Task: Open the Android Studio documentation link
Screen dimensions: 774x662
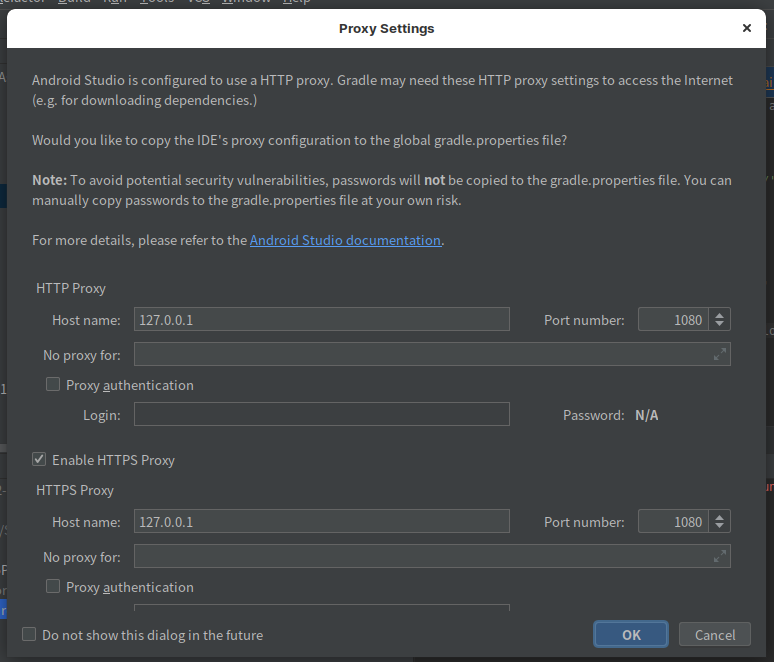Action: click(x=345, y=240)
